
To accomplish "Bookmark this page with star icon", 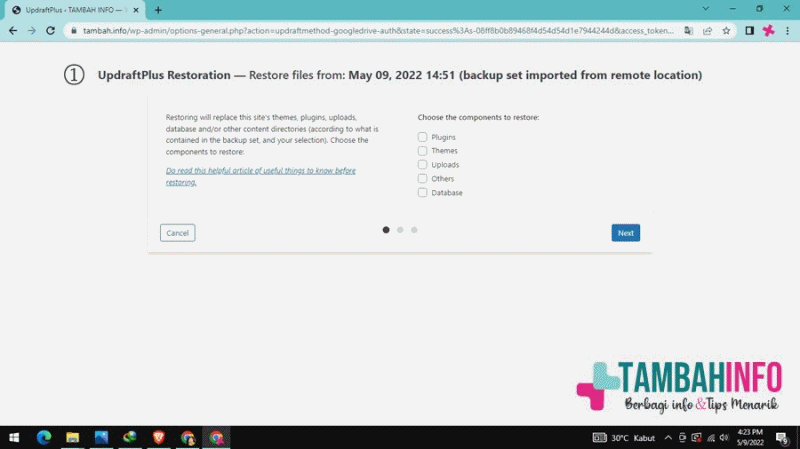I will click(726, 31).
